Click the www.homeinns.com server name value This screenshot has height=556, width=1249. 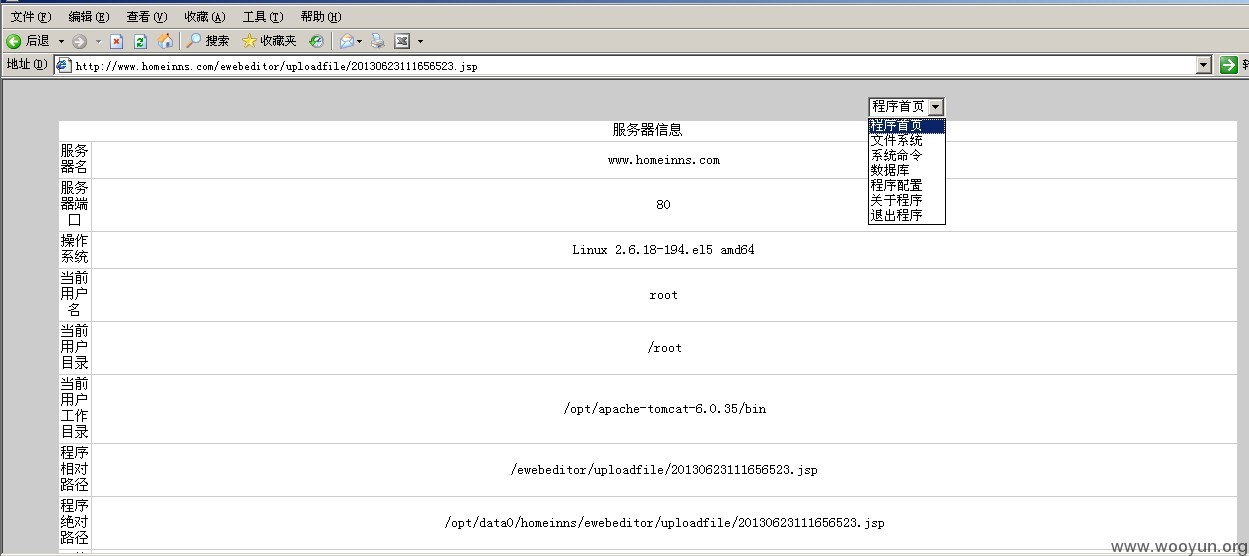[x=664, y=160]
